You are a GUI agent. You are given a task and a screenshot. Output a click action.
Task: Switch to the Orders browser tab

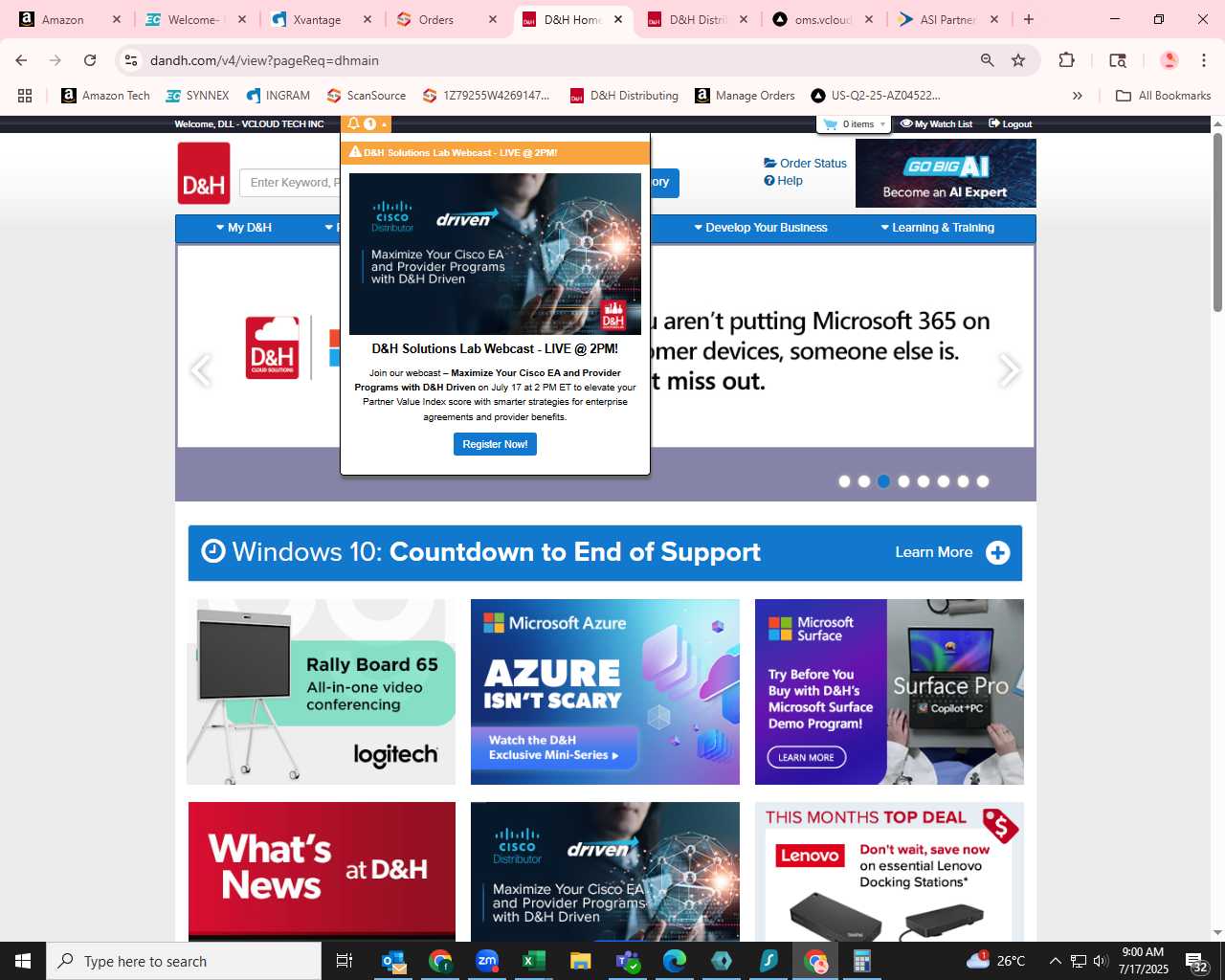(x=448, y=19)
